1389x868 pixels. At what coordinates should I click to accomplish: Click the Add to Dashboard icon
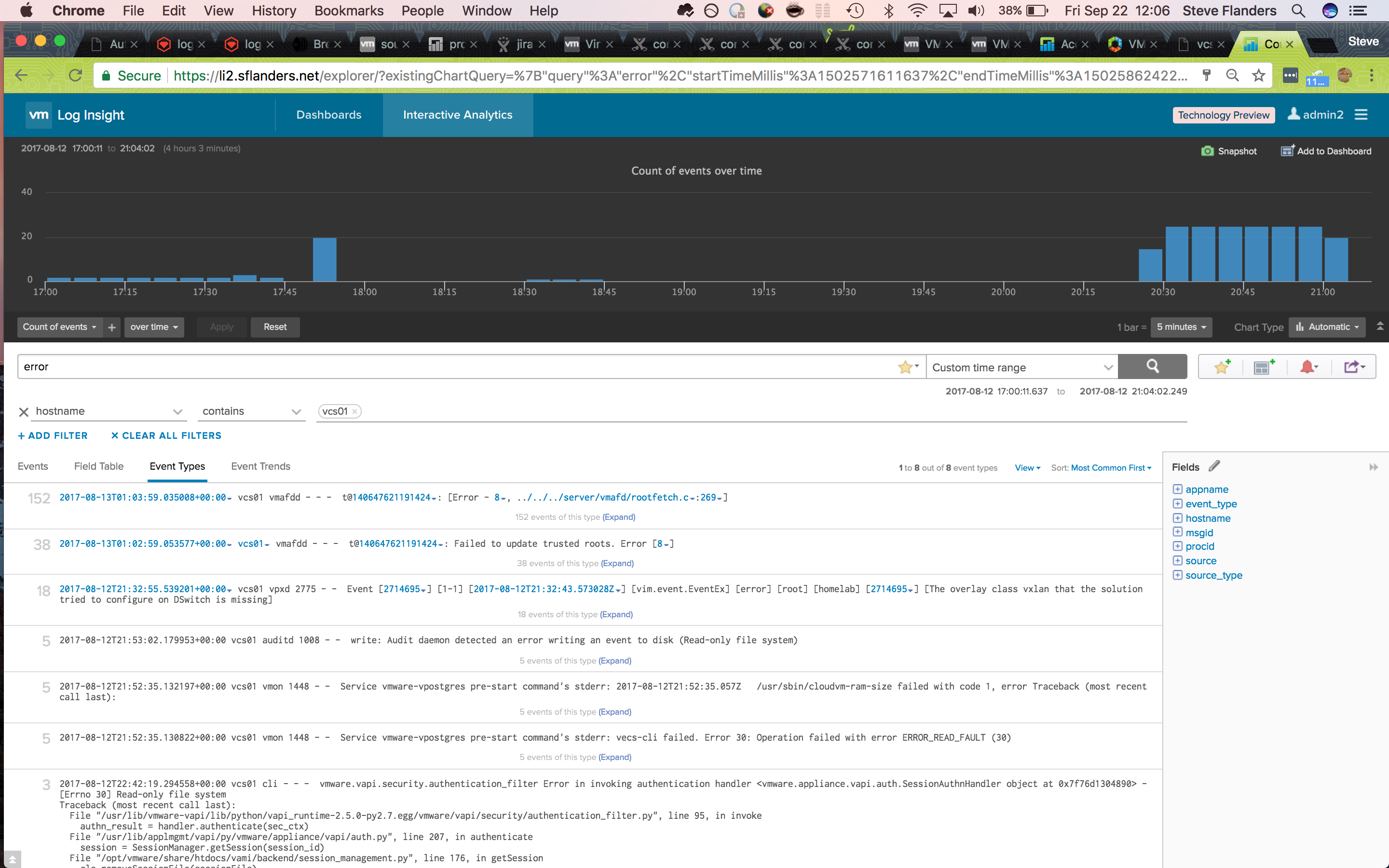coord(1287,151)
